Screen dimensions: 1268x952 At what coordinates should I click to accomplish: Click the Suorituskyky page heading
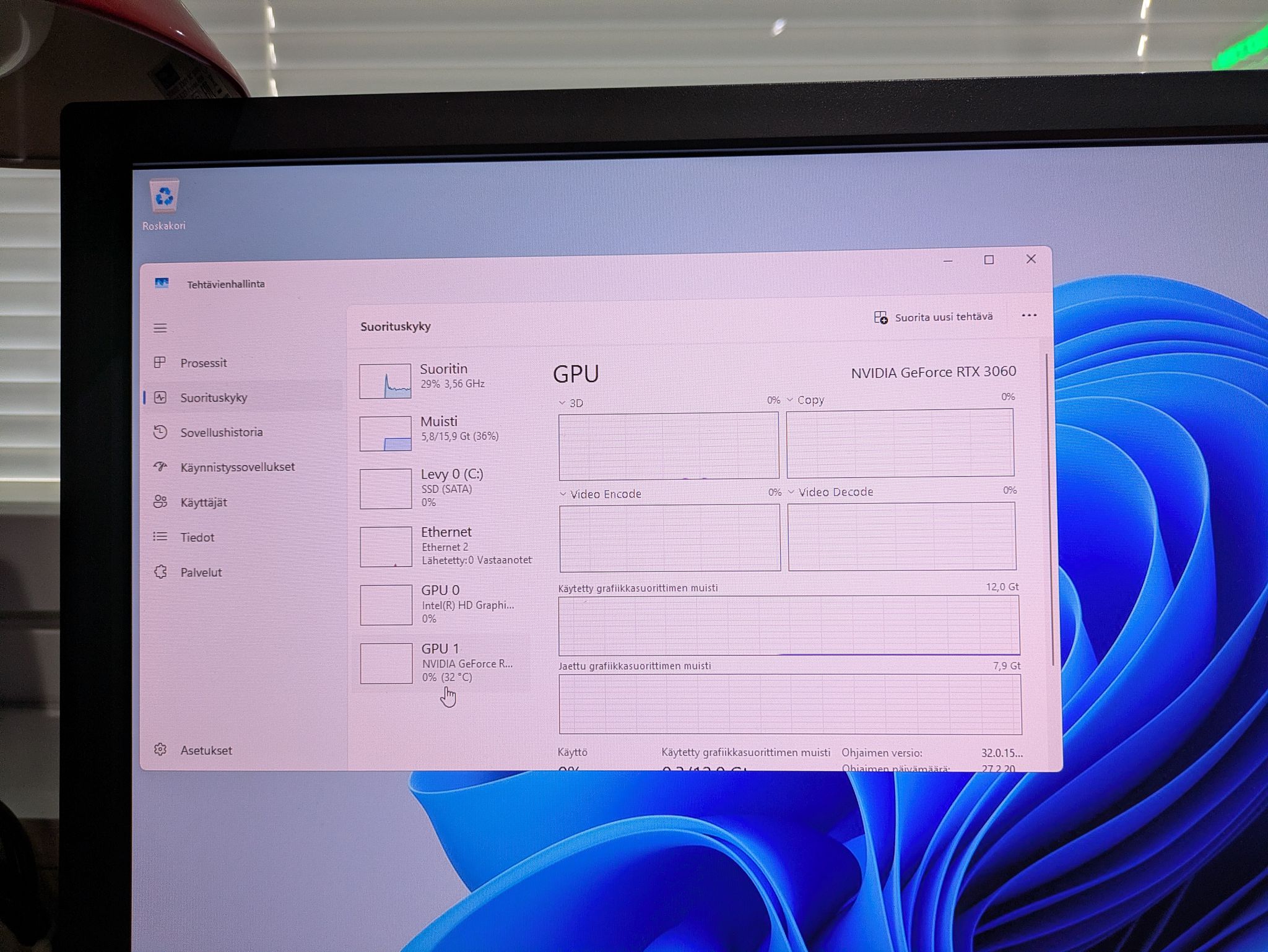pos(396,326)
